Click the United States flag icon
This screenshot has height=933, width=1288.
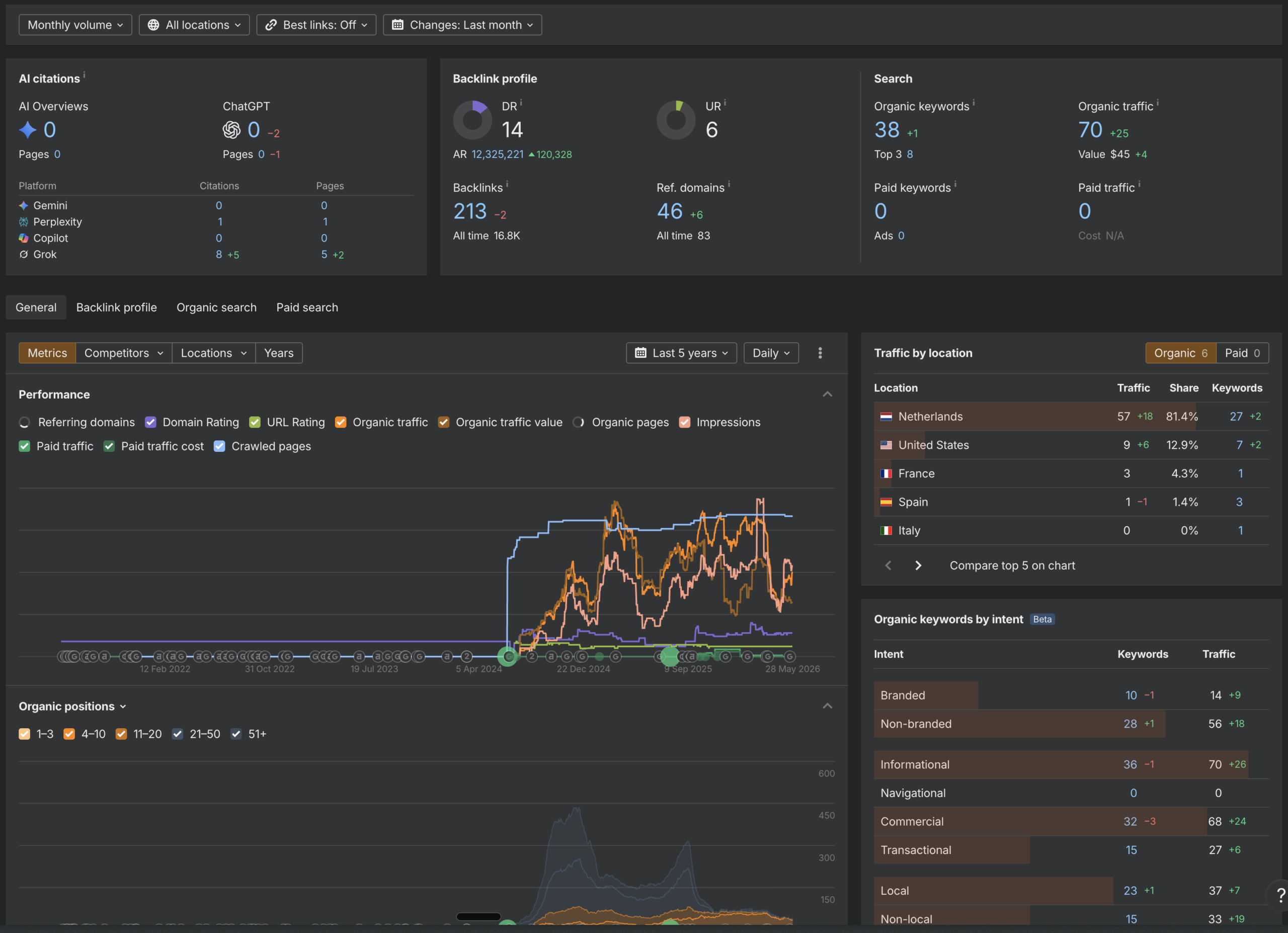coord(886,445)
